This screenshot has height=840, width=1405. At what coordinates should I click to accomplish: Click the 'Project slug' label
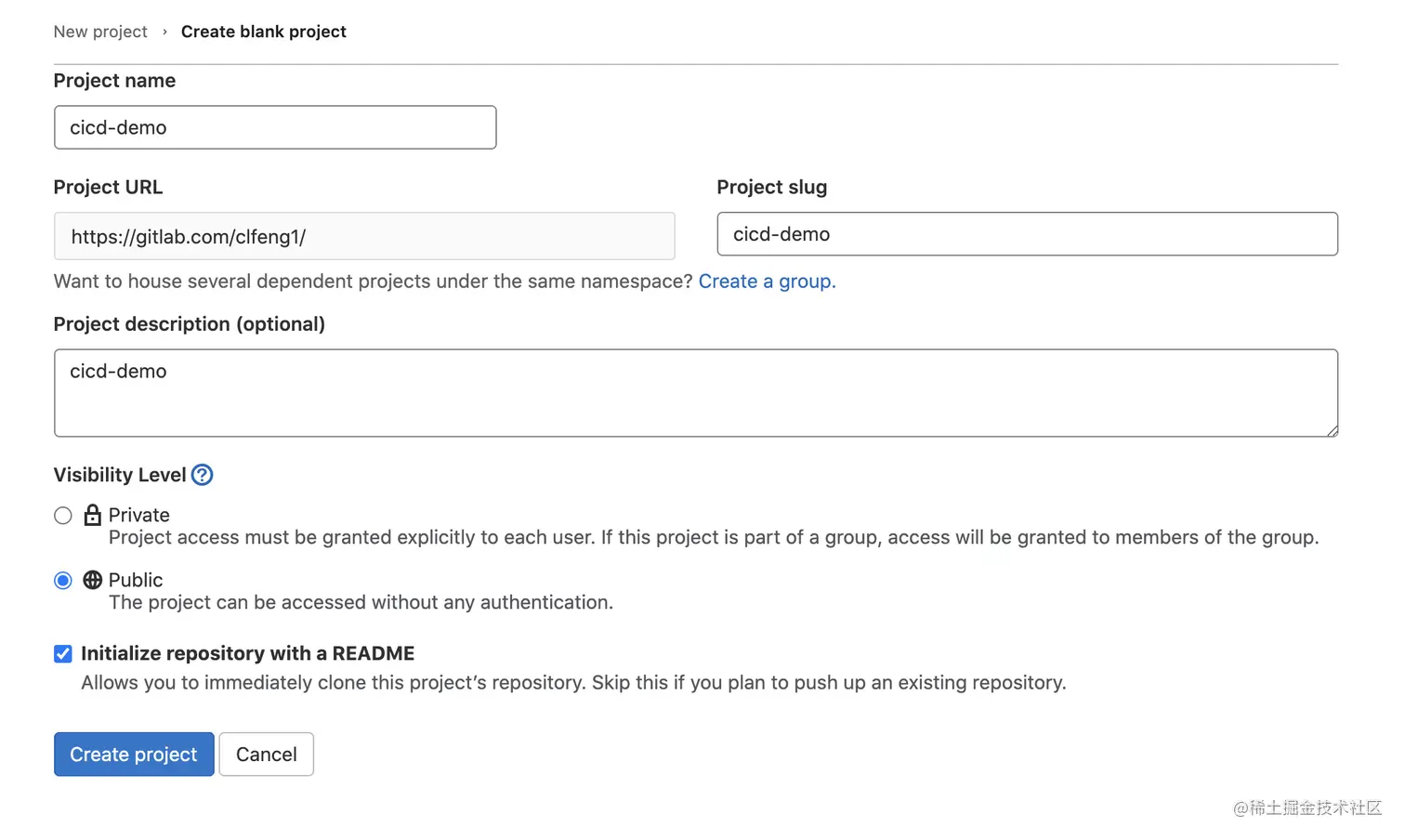(x=772, y=187)
